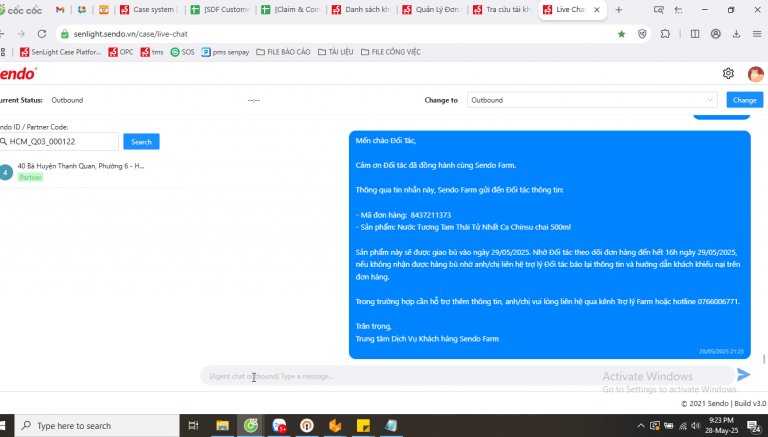Send the chat message with arrow icon
The height and width of the screenshot is (437, 768).
click(x=744, y=375)
